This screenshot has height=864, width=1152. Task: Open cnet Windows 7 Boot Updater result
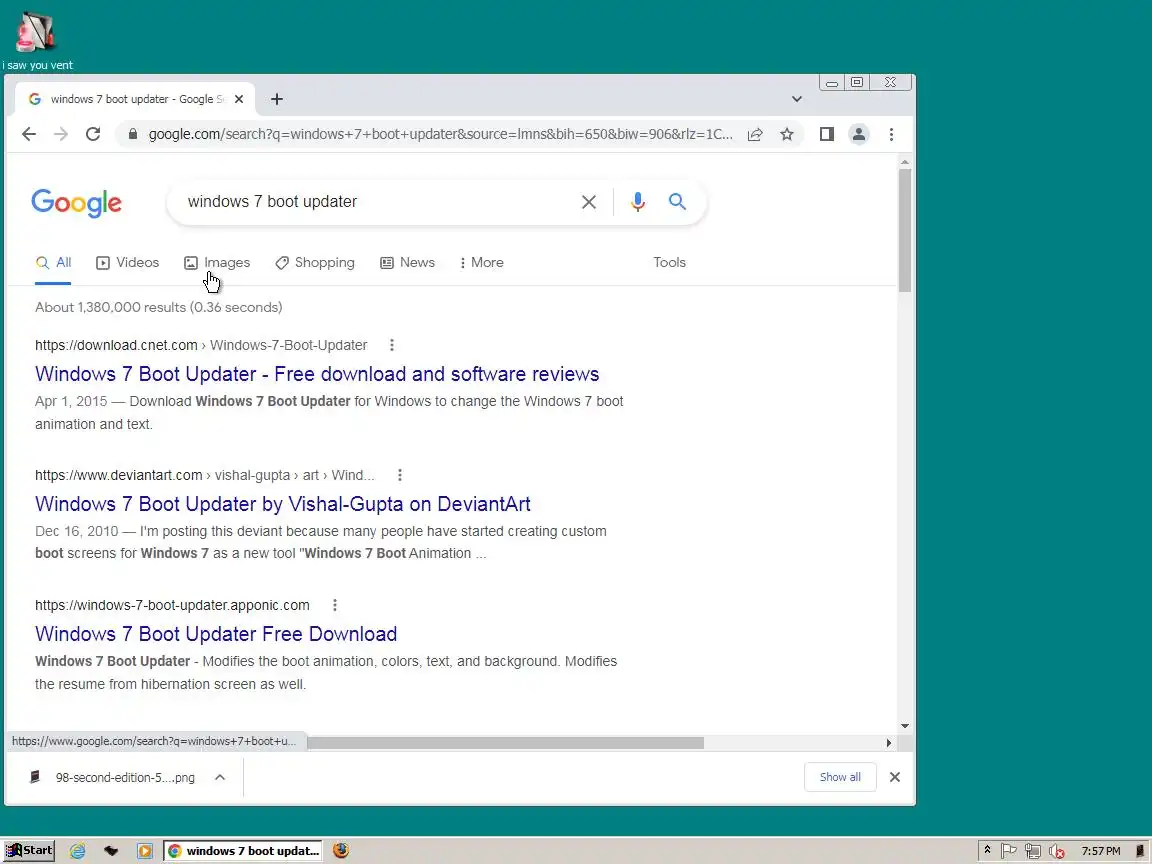point(317,374)
